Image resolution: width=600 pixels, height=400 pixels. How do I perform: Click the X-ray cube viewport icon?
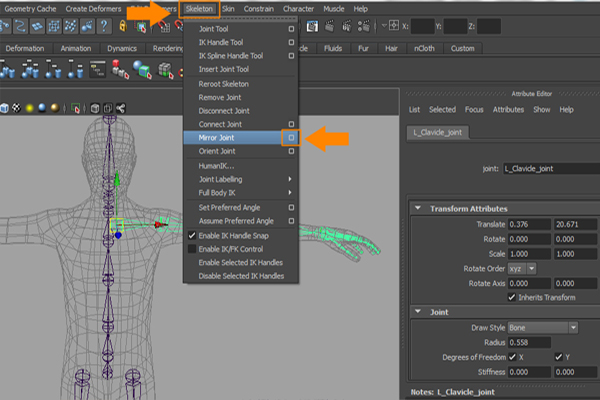tap(95, 109)
